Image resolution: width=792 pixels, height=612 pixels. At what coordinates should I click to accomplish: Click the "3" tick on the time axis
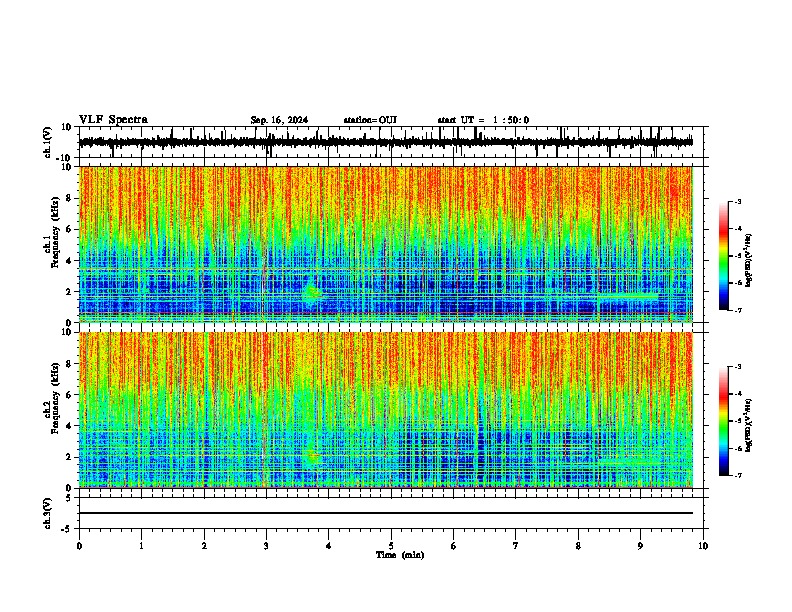pyautogui.click(x=266, y=546)
